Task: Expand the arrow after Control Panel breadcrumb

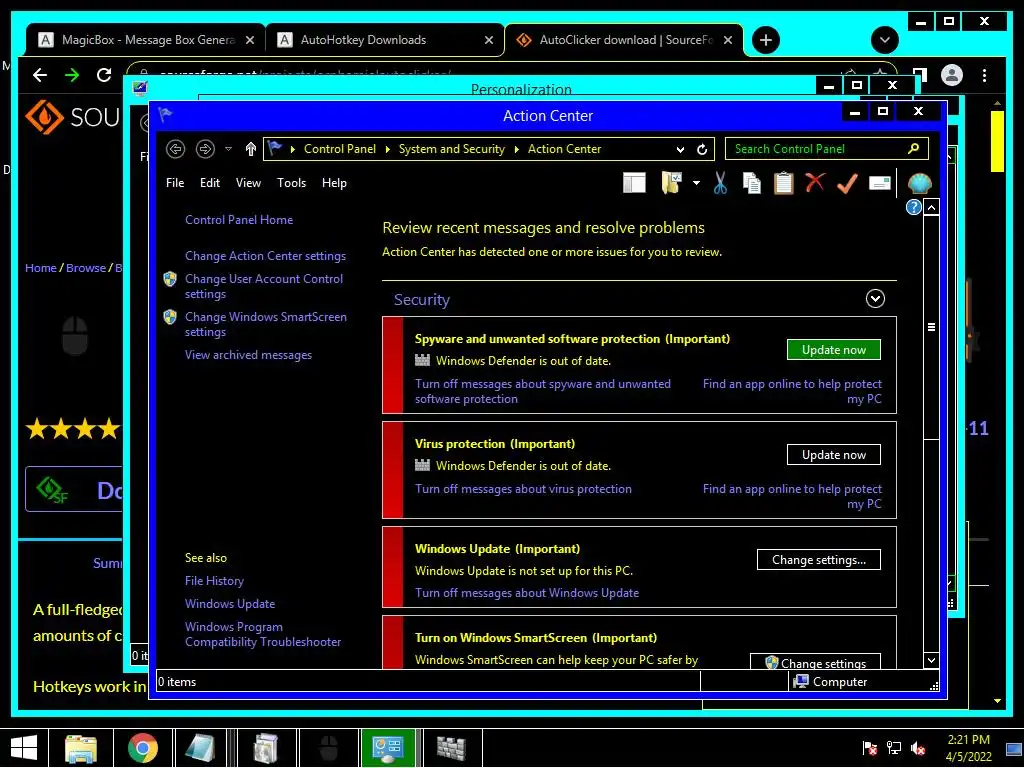Action: 387,150
